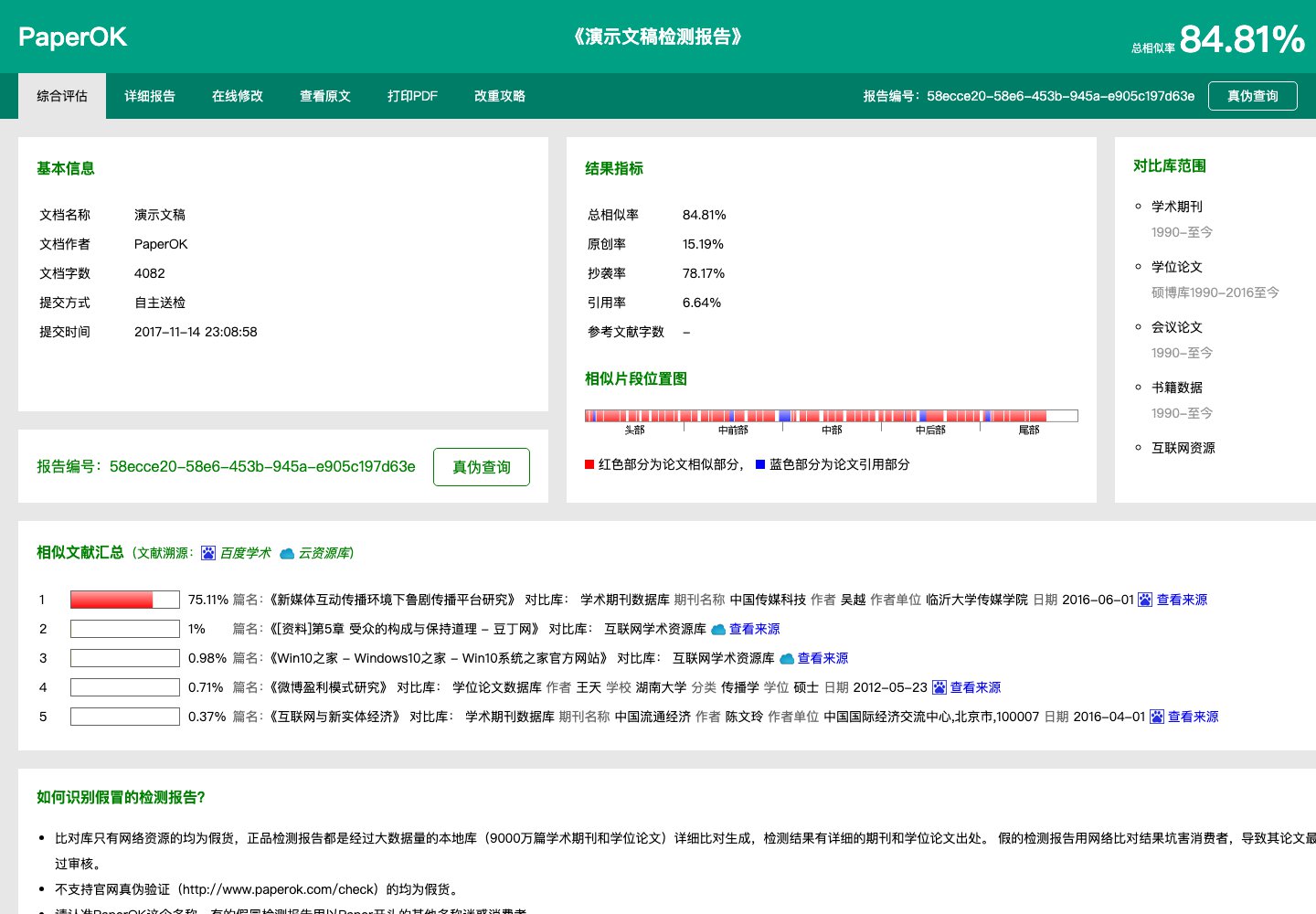This screenshot has width=1316, height=914.
Task: Open 查看来源 link for 豆丁网 entry
Action: click(755, 629)
